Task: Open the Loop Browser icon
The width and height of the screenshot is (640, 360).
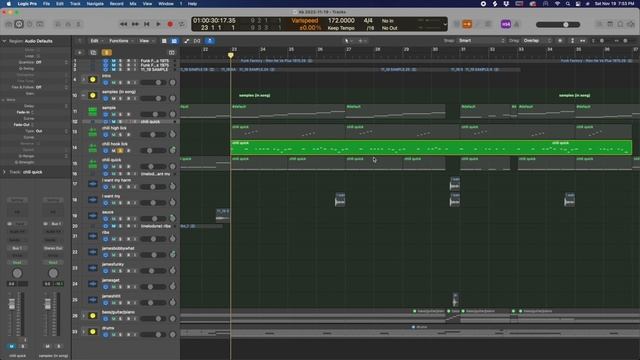Action: coord(620,24)
